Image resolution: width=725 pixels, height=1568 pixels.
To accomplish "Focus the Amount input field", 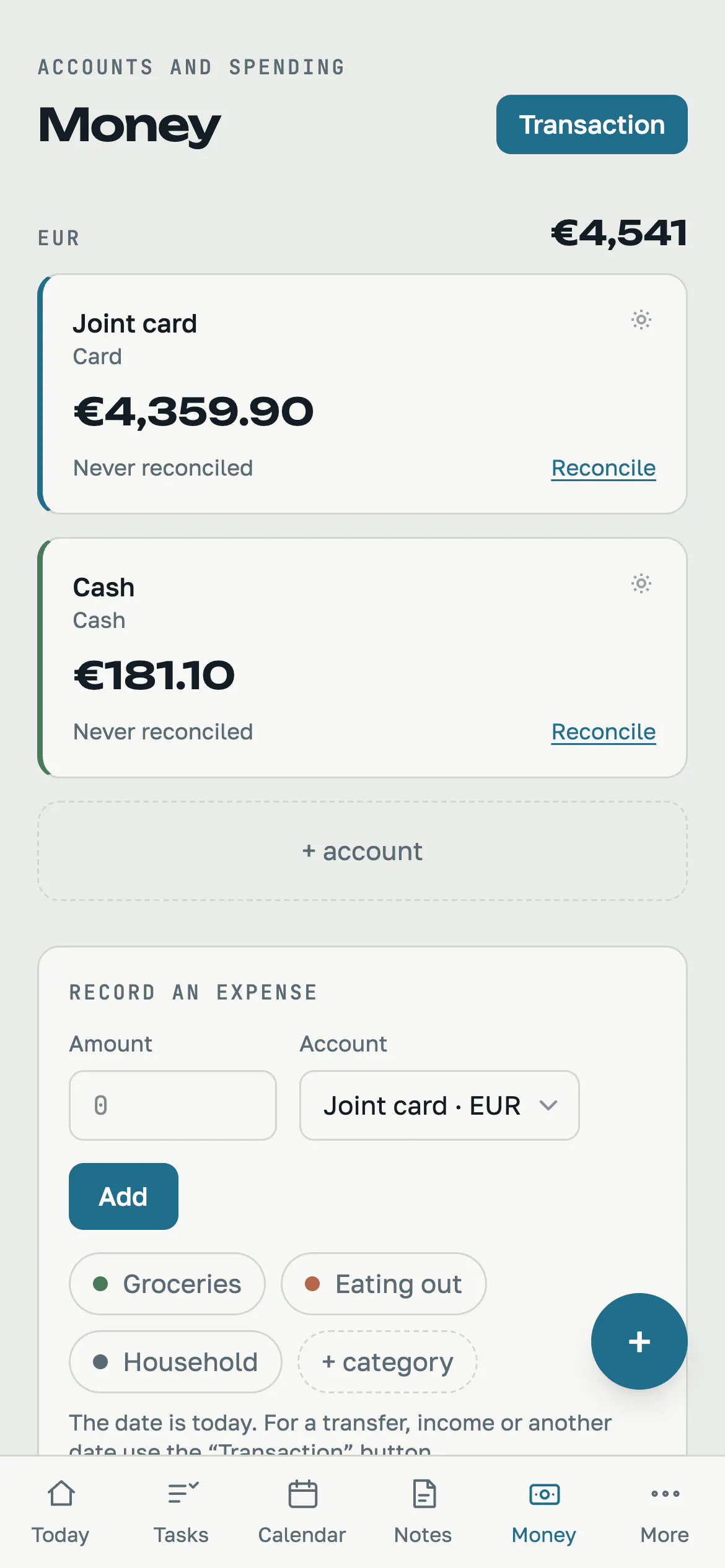I will (173, 1105).
